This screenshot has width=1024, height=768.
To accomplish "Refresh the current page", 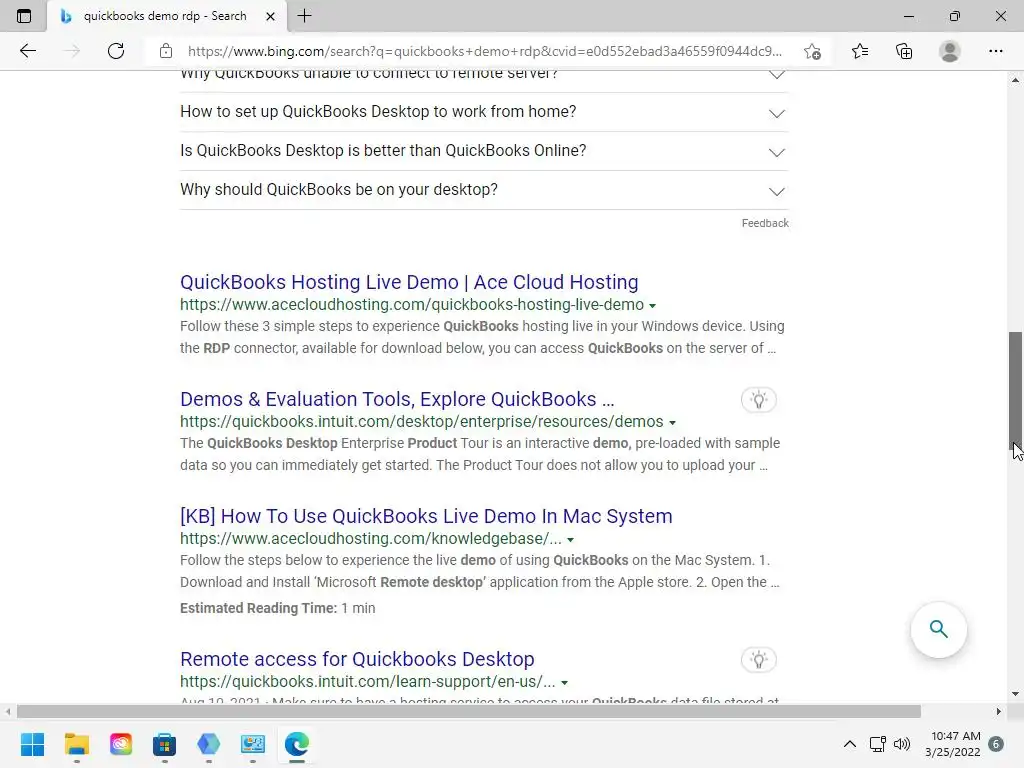I will coord(116,51).
